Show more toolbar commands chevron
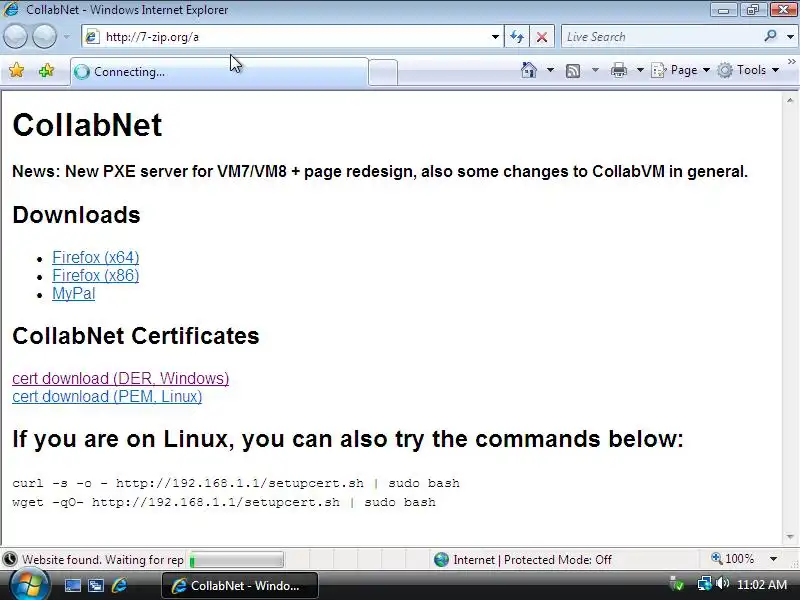800x600 pixels. (791, 62)
